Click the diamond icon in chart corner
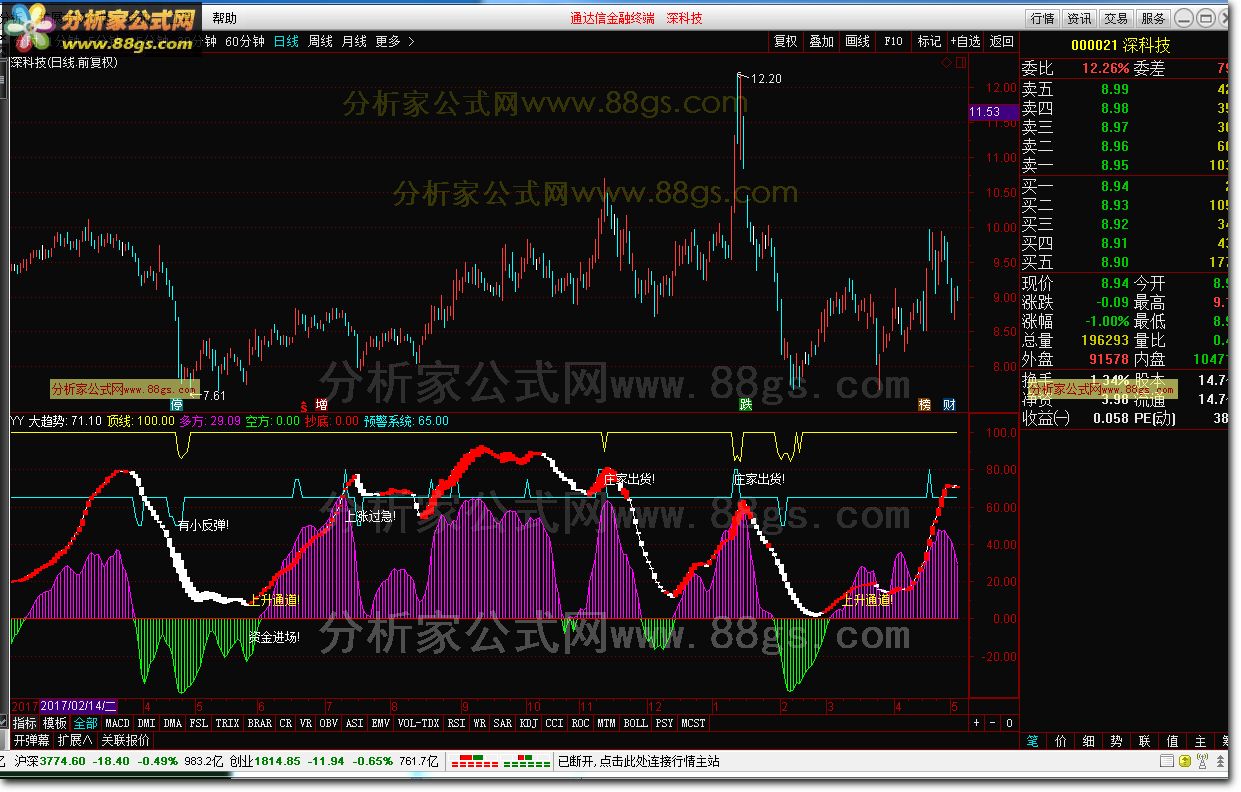This screenshot has height=792, width=1241. [946, 62]
